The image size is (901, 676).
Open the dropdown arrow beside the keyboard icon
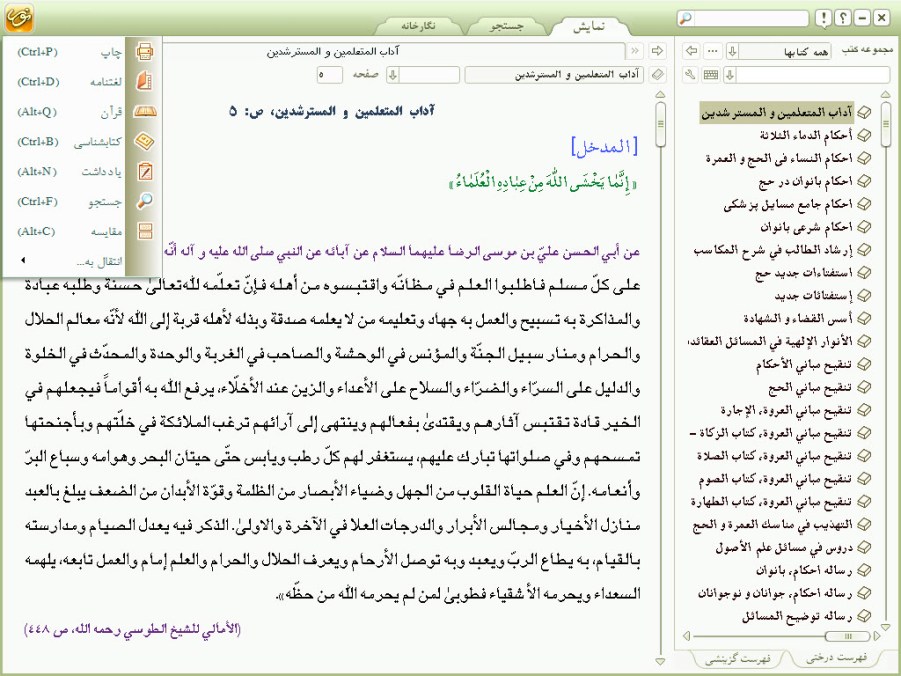[x=730, y=75]
